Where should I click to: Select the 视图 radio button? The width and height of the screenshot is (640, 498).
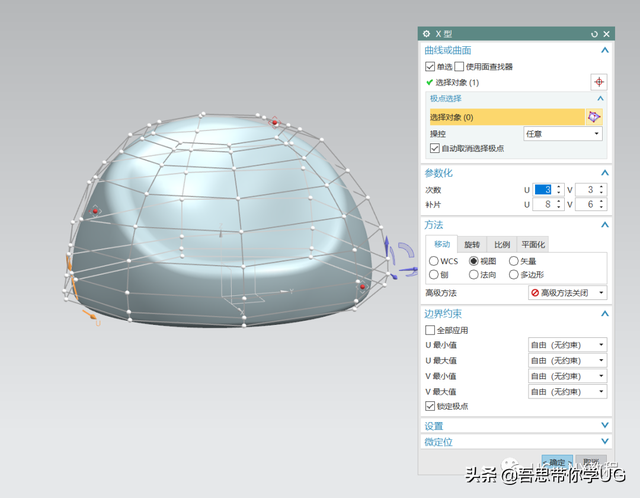tap(473, 261)
